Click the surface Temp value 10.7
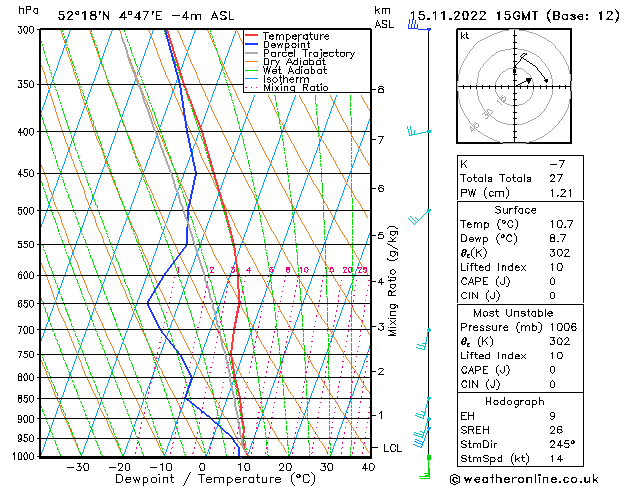 click(561, 224)
